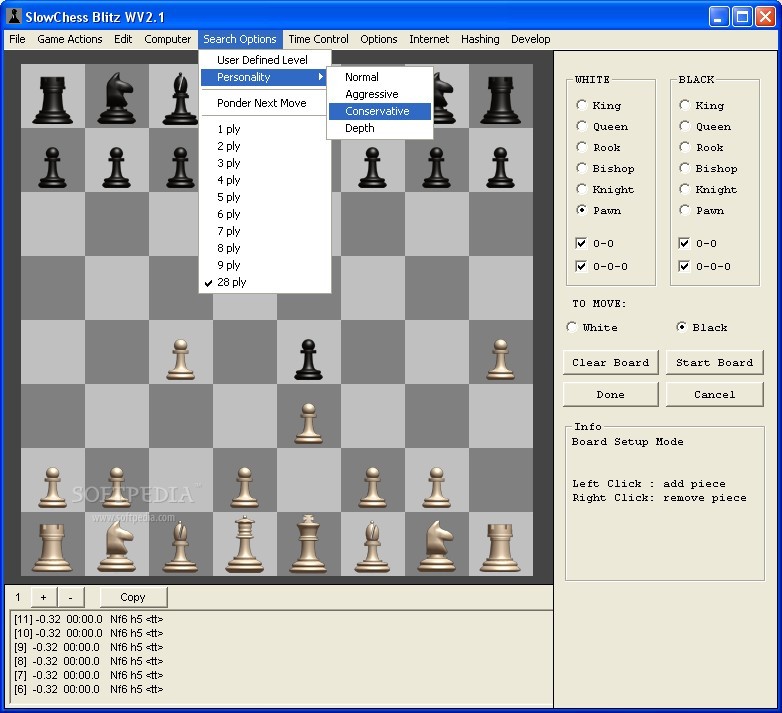Click the white queen on d1
The width and height of the screenshot is (782, 713).
pos(244,544)
